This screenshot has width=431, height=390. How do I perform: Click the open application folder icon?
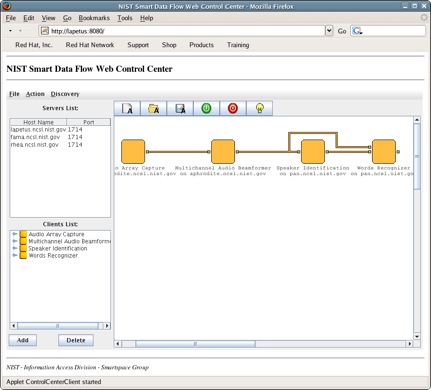(154, 108)
